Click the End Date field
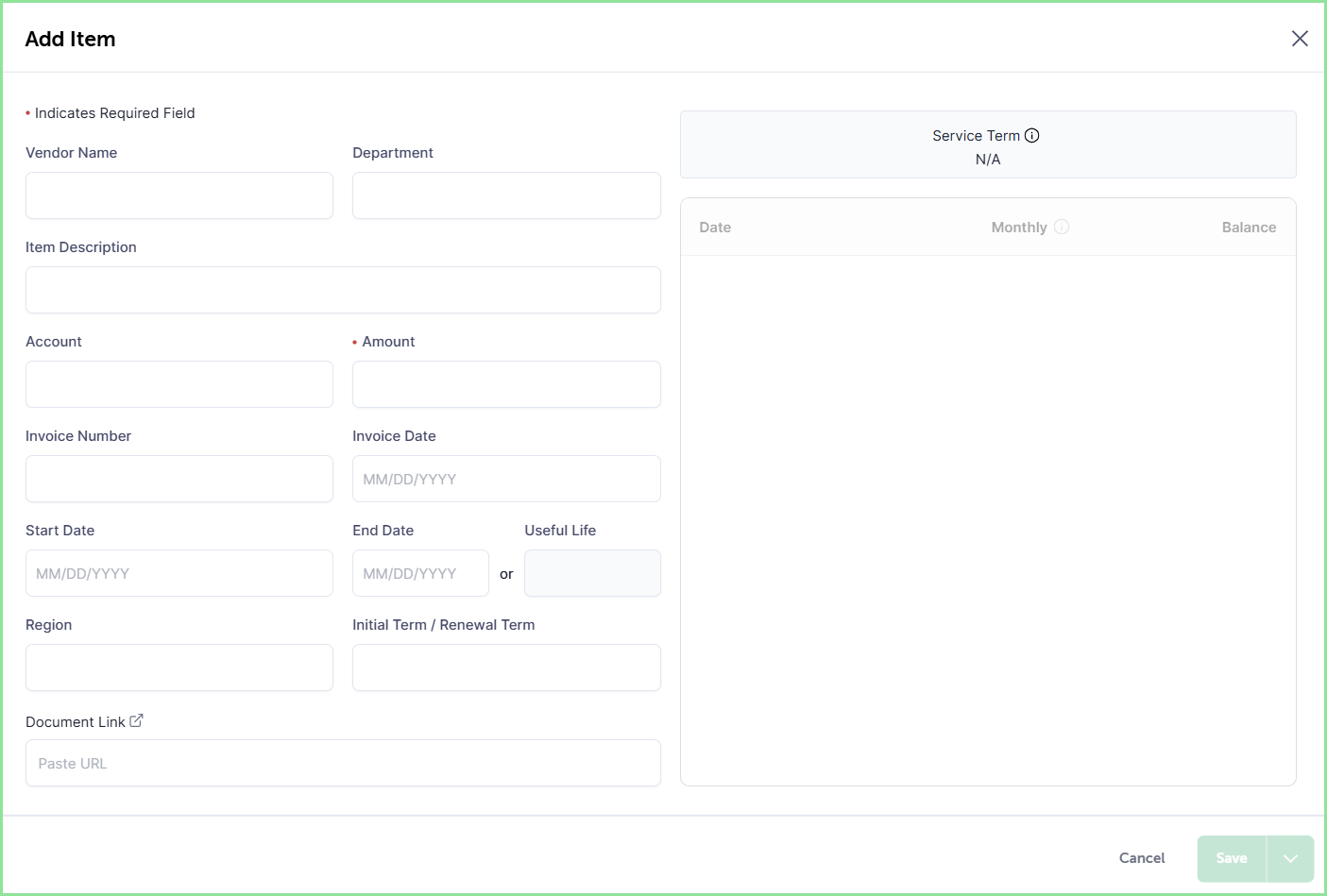 420,573
